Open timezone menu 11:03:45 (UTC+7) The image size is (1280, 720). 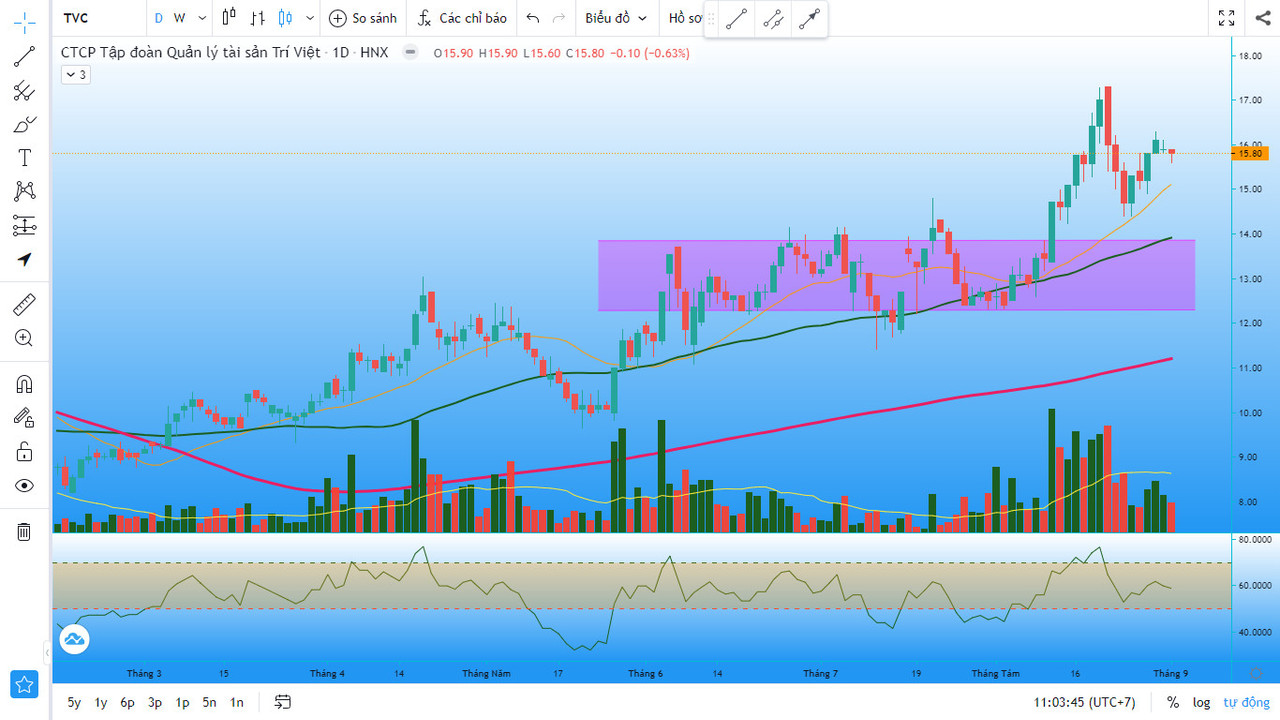(1085, 702)
